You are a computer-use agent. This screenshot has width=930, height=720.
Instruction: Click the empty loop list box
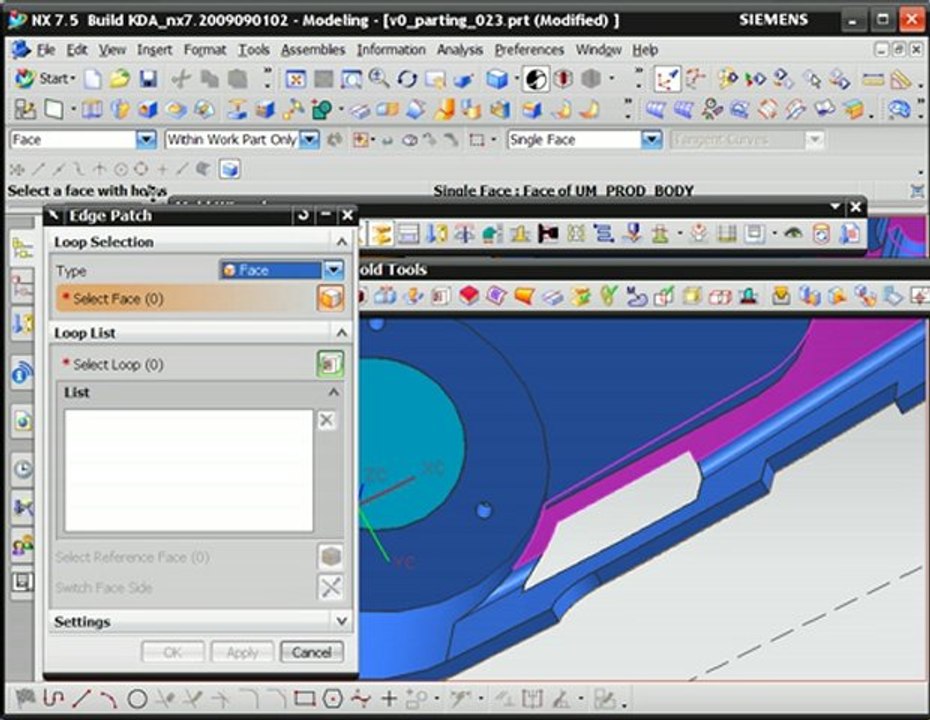coord(189,470)
